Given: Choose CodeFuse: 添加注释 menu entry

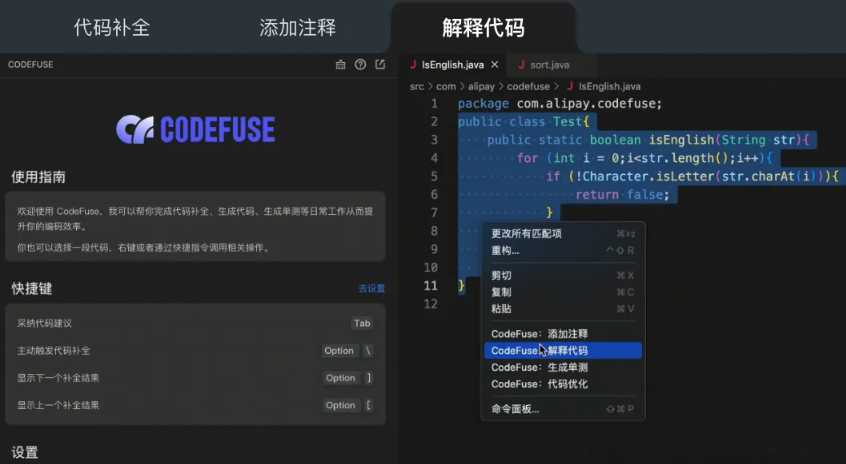Looking at the screenshot, I should coord(563,334).
